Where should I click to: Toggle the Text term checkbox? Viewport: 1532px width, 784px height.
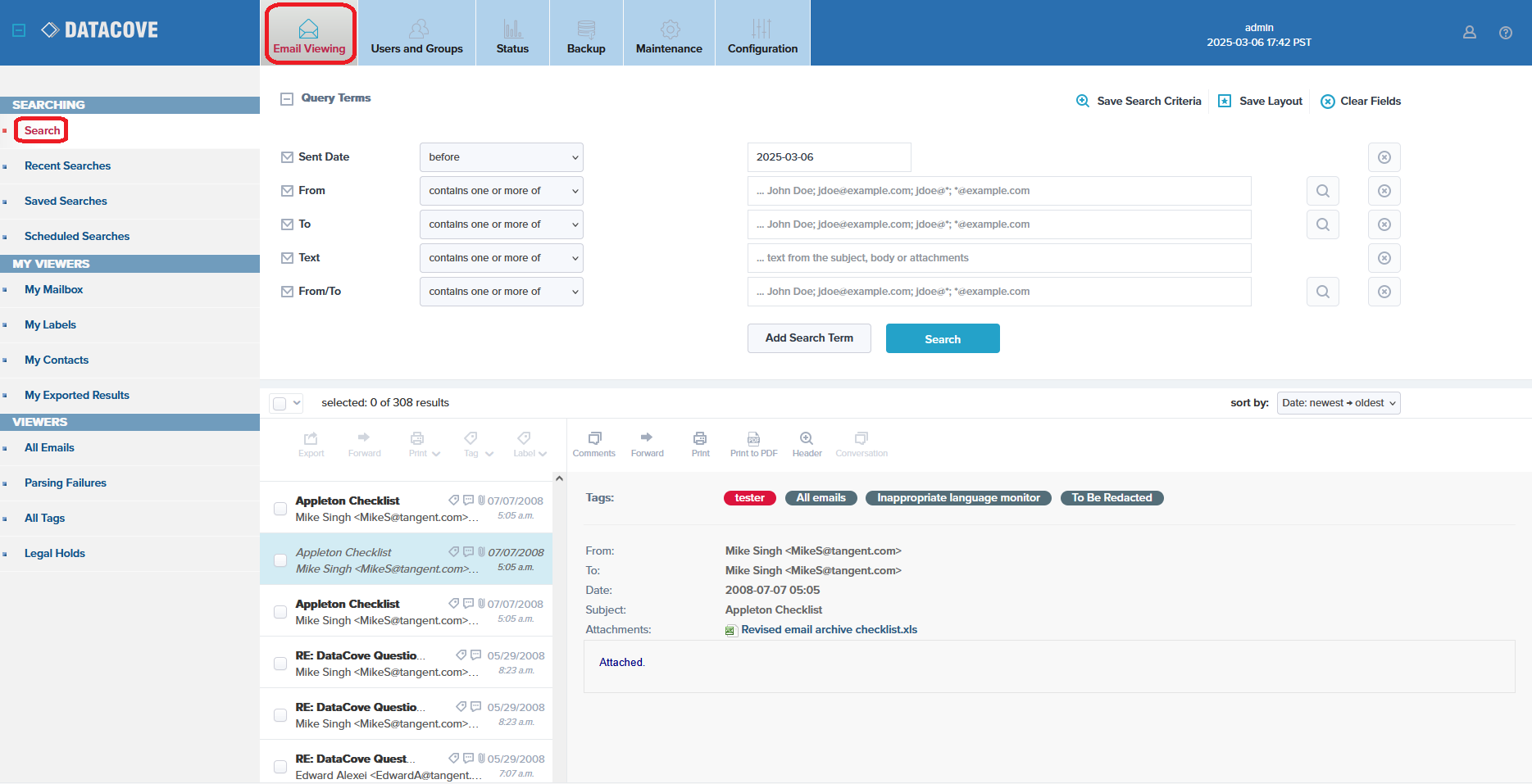287,258
